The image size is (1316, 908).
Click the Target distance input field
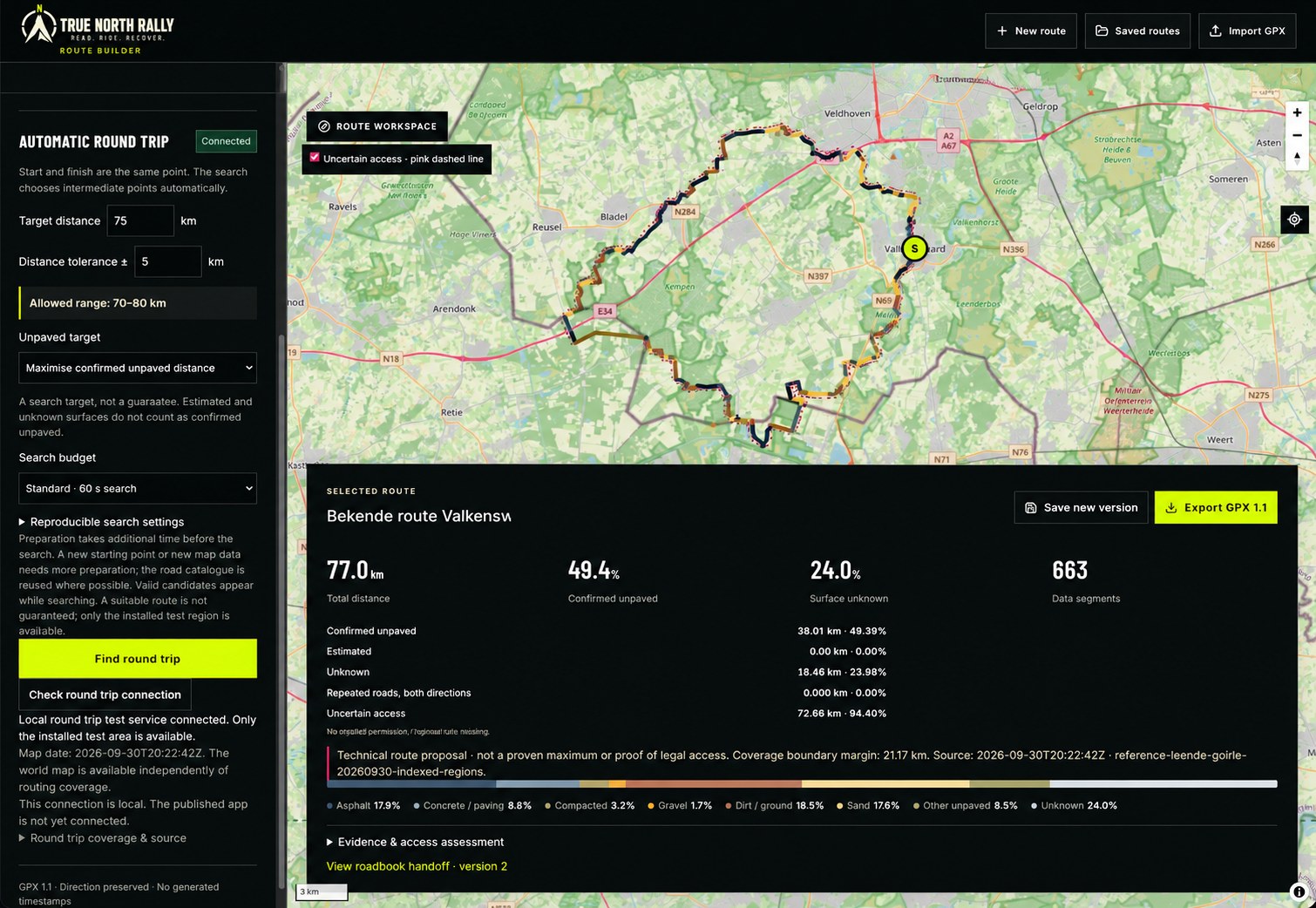(x=140, y=220)
